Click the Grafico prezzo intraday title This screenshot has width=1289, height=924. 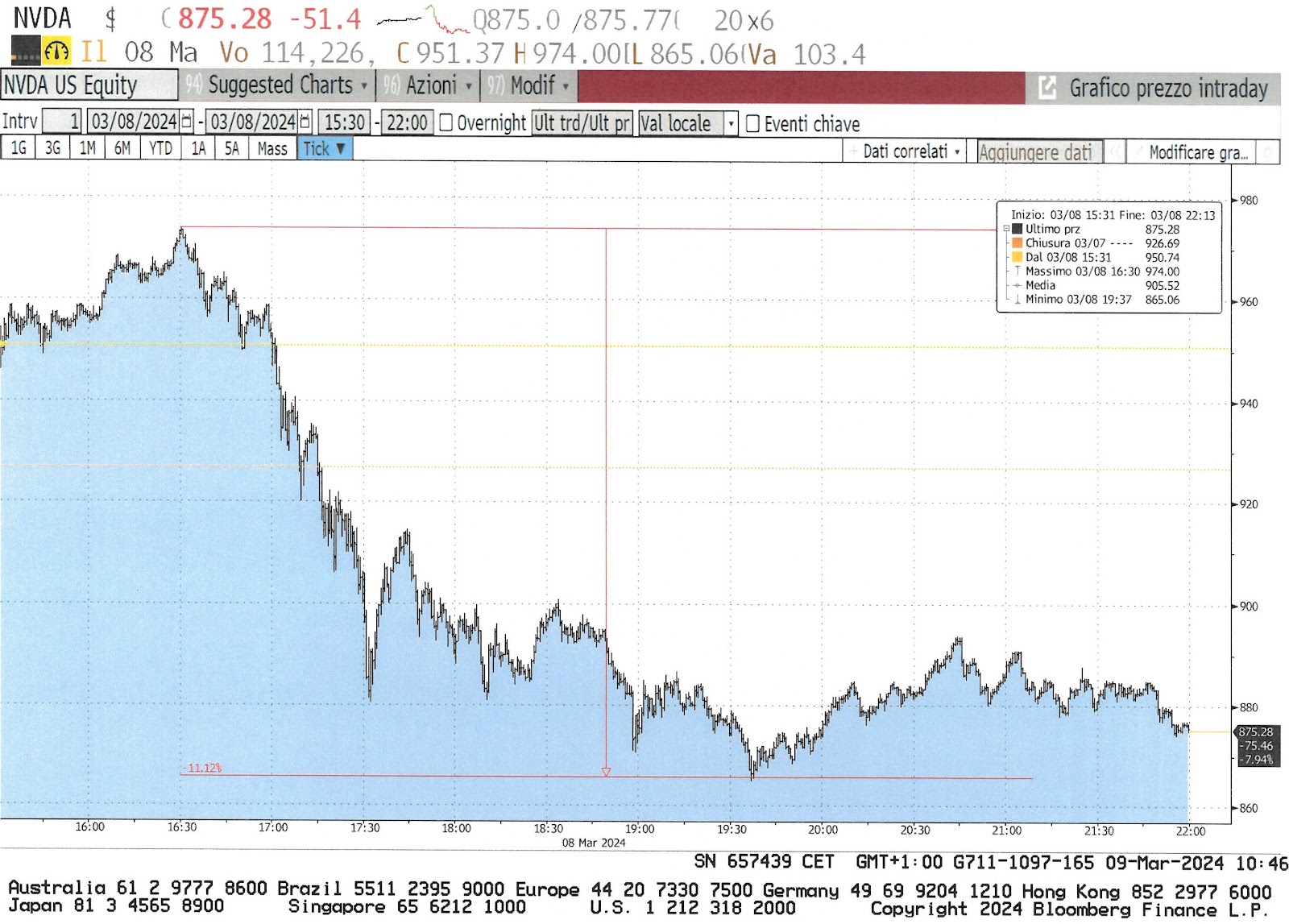(x=1168, y=88)
